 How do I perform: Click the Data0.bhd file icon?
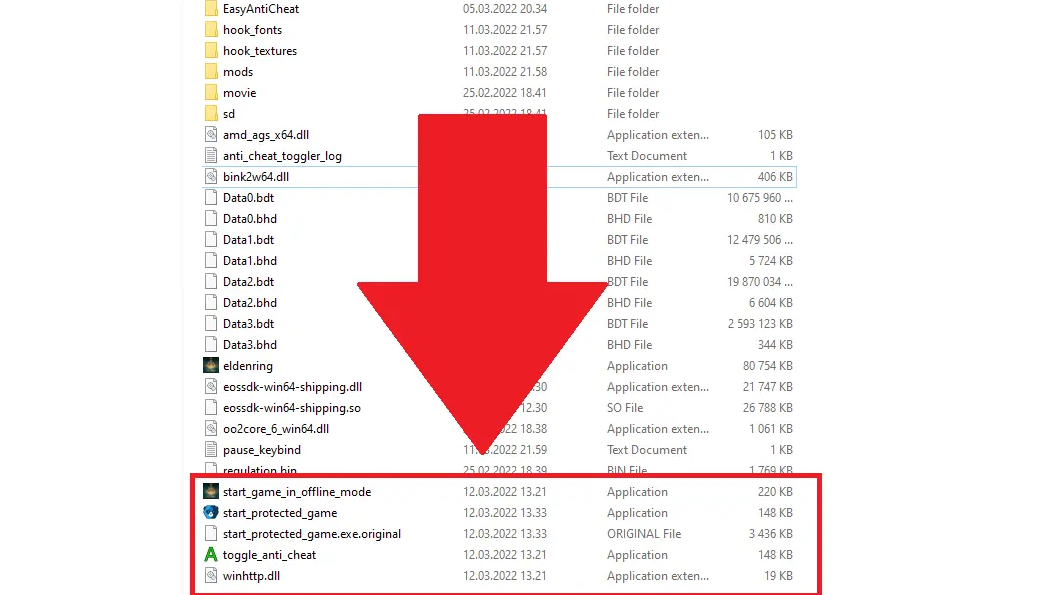pyautogui.click(x=211, y=219)
